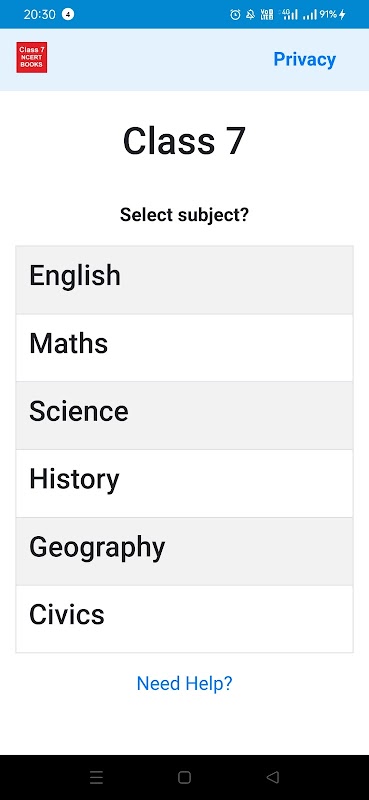
Task: Tap the muted notification bell icon
Action: click(x=250, y=15)
